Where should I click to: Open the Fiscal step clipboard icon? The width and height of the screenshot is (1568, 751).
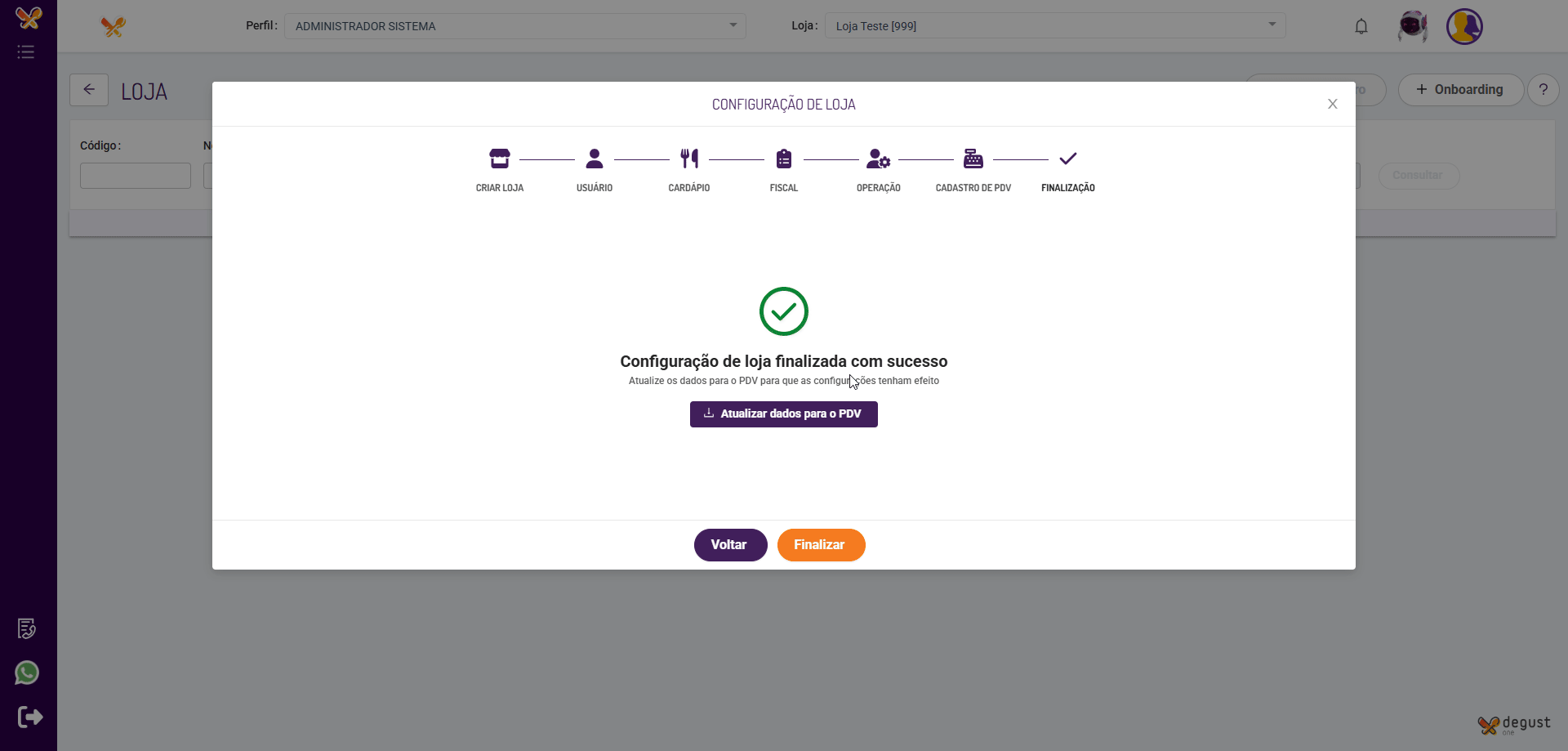pyautogui.click(x=784, y=158)
